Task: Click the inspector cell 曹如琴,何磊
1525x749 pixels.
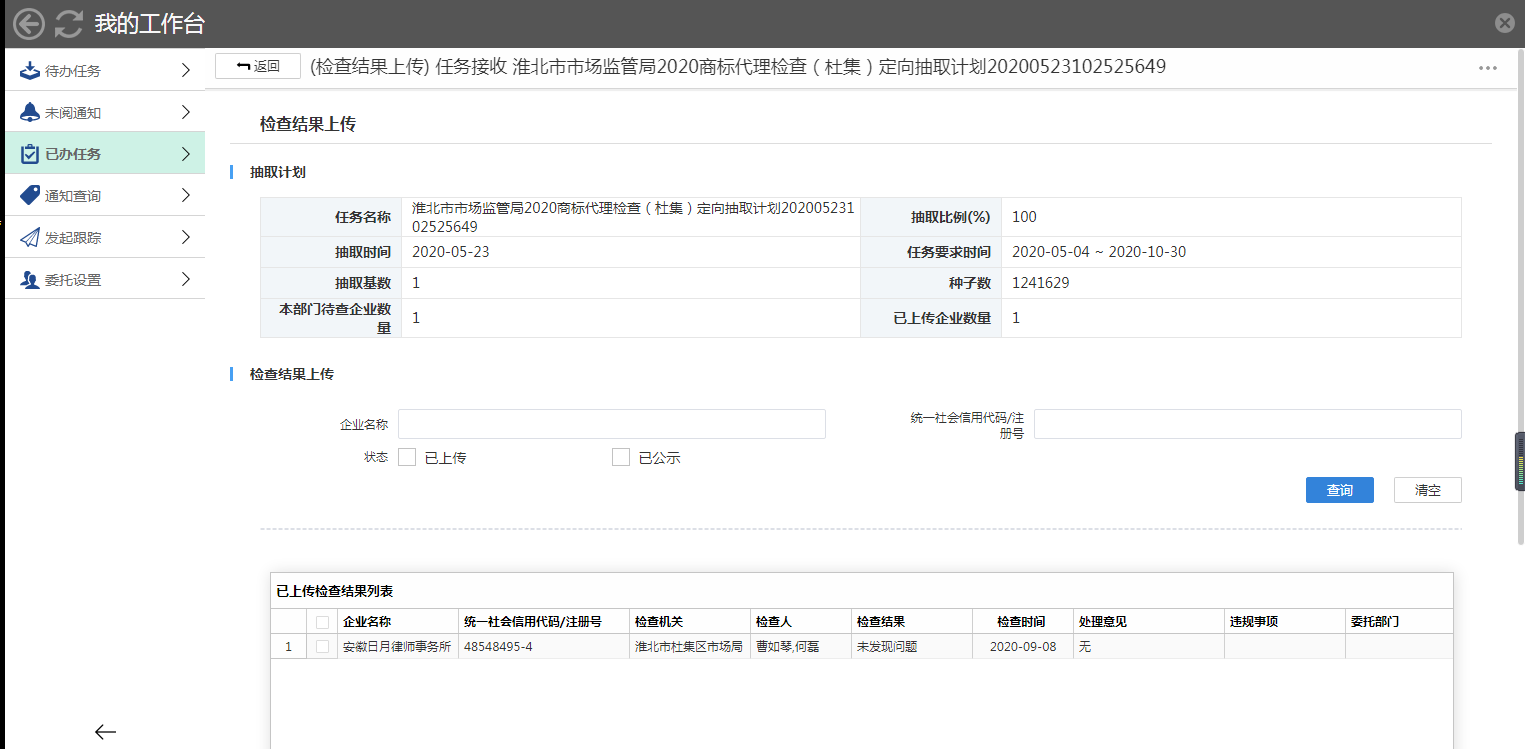Action: 800,647
